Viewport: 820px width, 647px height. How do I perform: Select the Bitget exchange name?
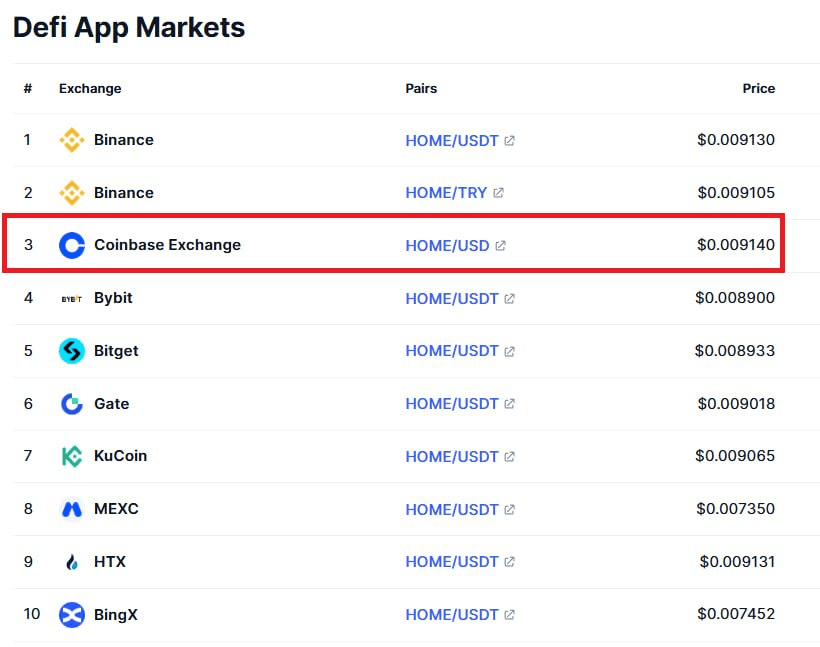pos(116,351)
